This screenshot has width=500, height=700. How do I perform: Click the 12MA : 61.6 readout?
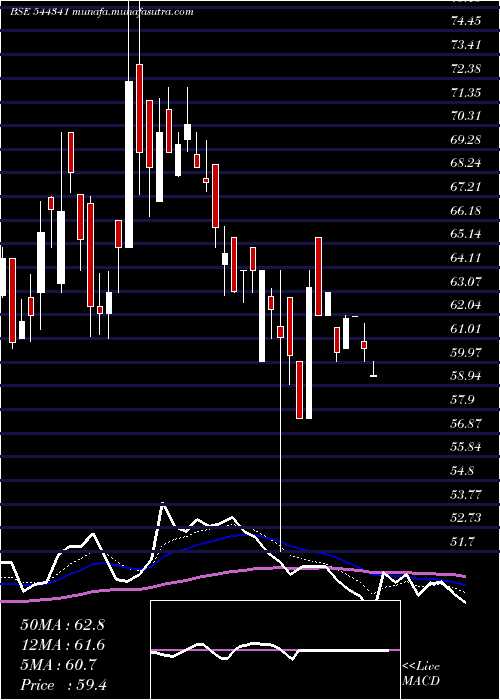point(62,645)
